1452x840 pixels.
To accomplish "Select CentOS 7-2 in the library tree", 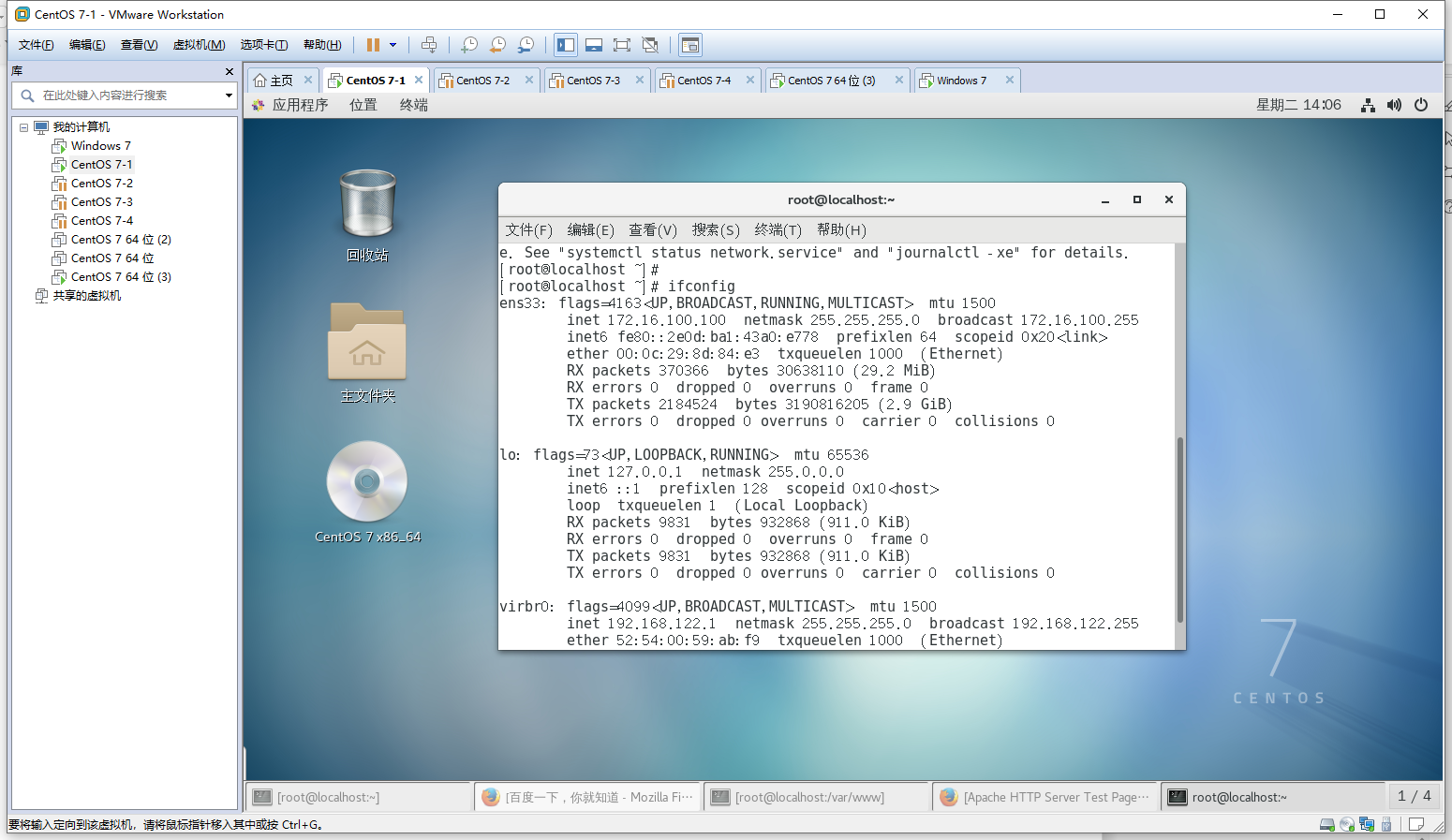I will [x=93, y=184].
